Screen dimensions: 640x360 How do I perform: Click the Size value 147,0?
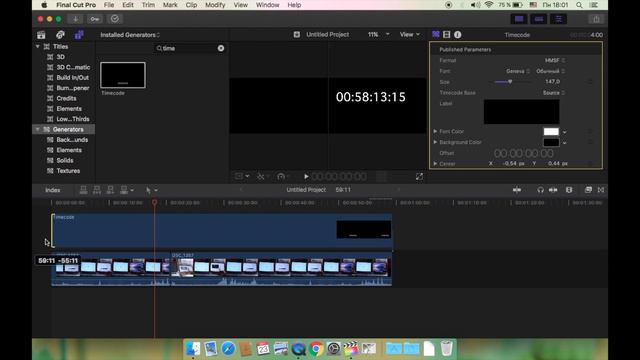553,82
